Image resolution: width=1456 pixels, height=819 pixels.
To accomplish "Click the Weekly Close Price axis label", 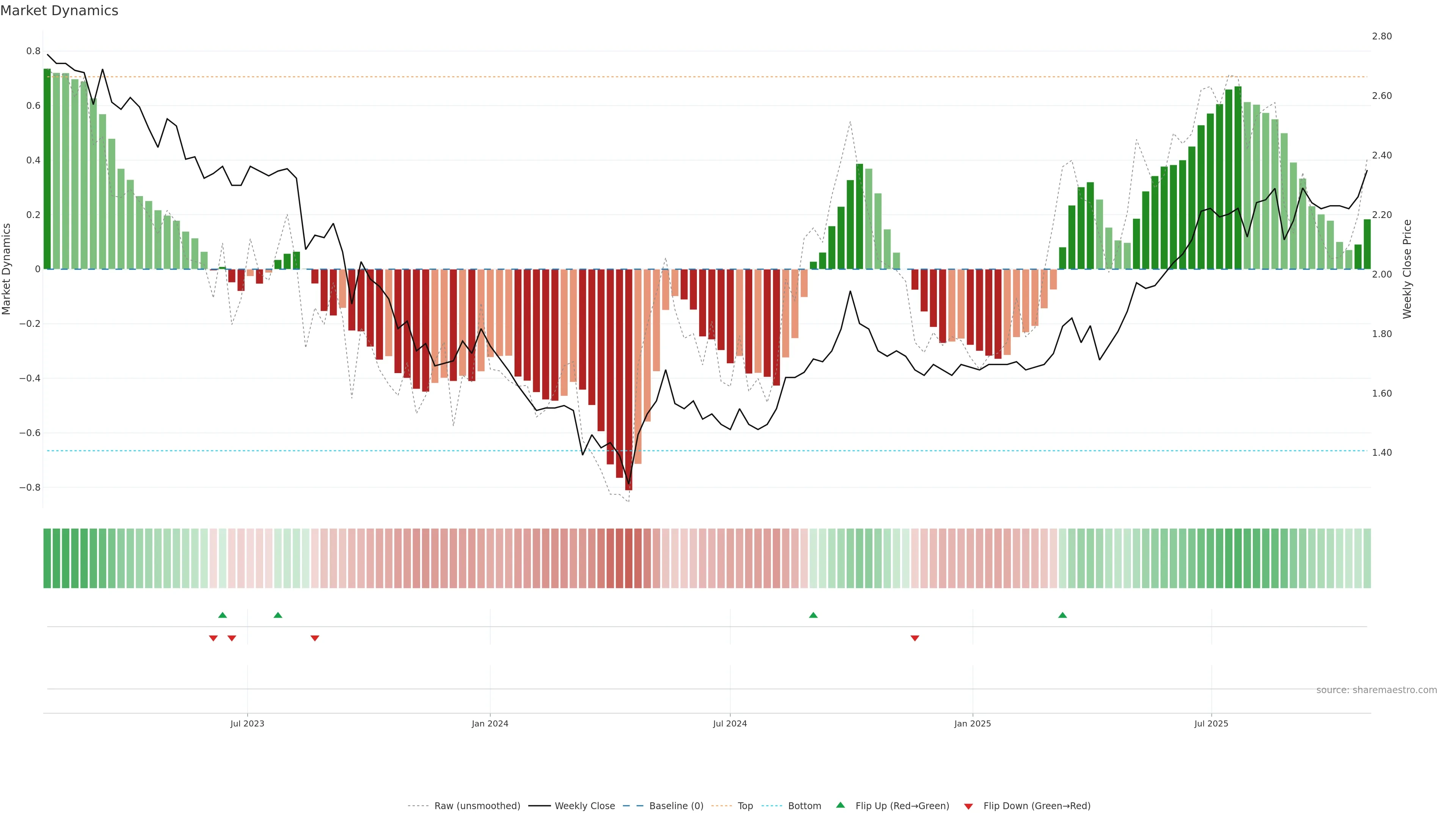I will tap(1407, 269).
